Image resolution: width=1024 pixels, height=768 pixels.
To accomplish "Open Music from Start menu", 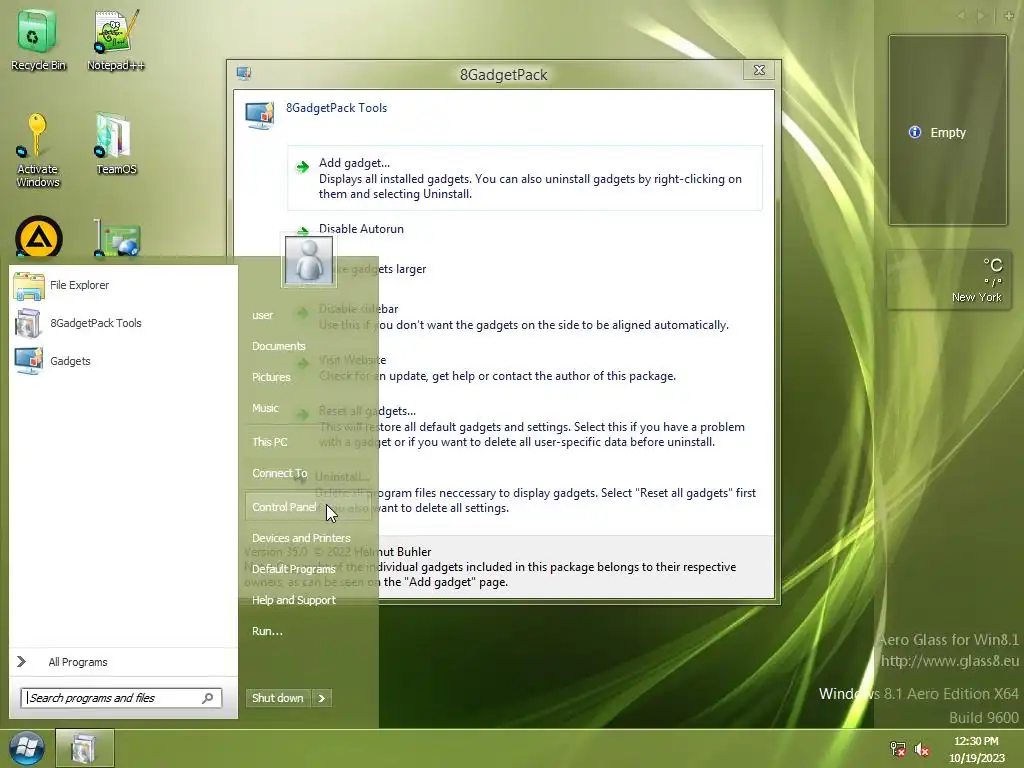I will [x=265, y=408].
